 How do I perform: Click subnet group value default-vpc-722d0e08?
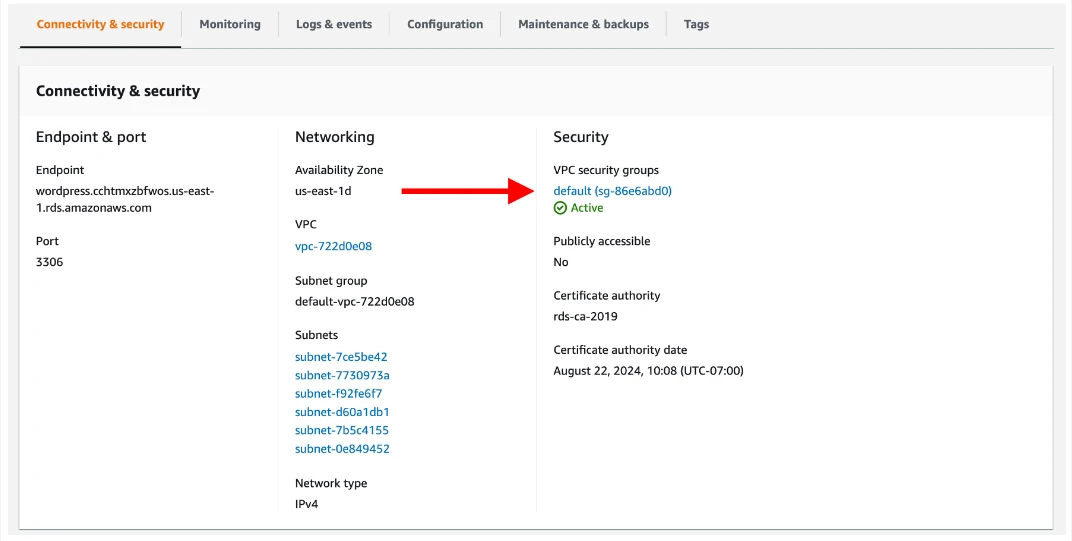point(355,301)
